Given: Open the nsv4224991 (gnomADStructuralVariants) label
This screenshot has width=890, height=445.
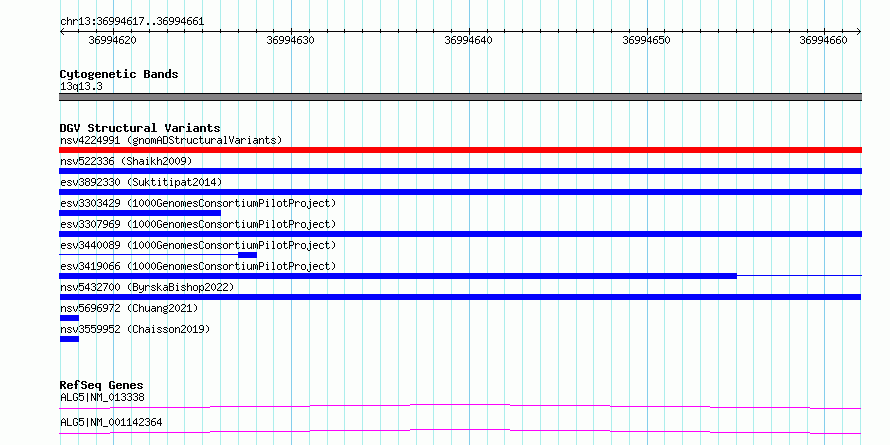Looking at the screenshot, I should (x=171, y=140).
